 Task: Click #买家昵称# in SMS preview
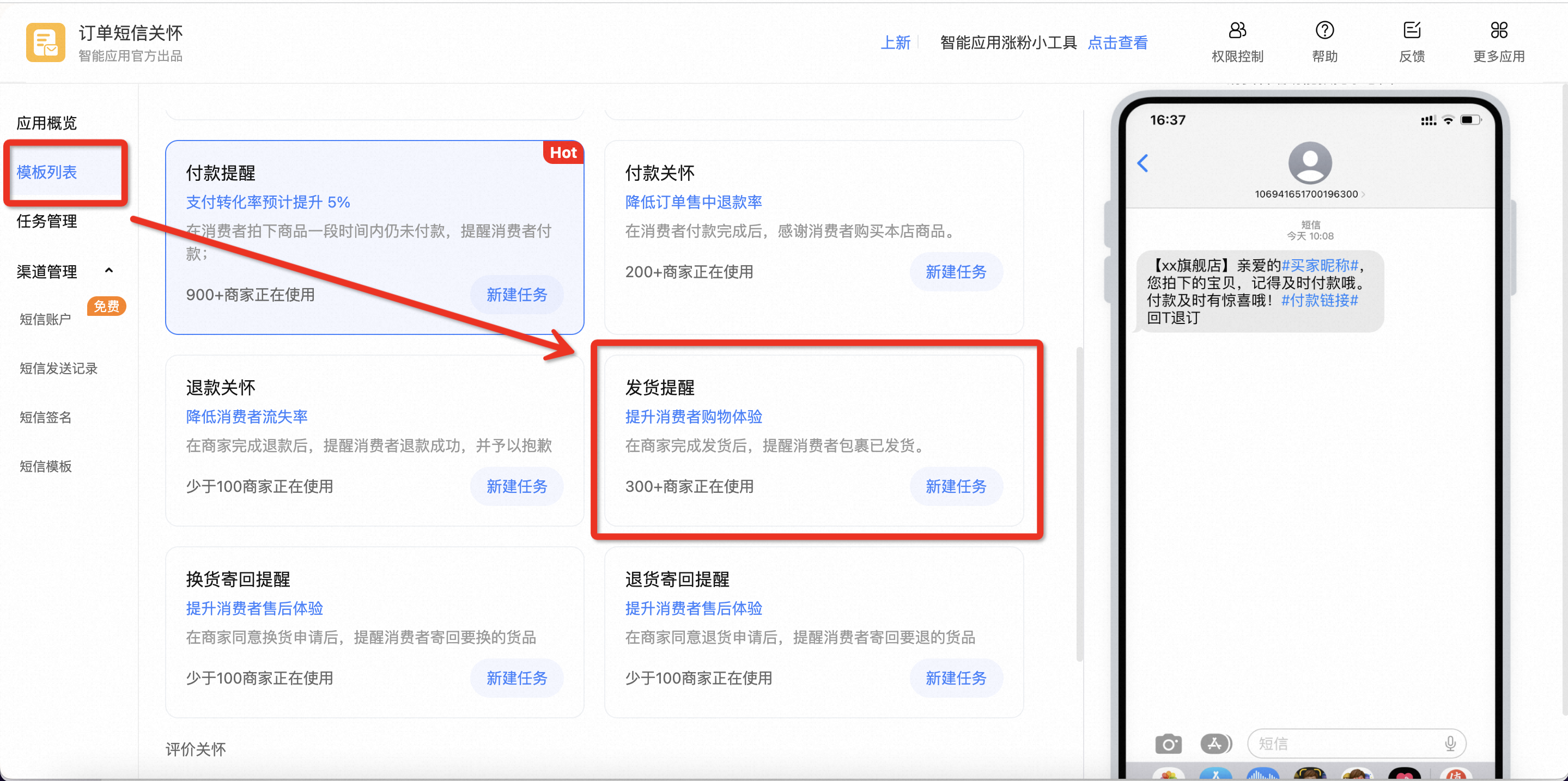click(x=1320, y=266)
